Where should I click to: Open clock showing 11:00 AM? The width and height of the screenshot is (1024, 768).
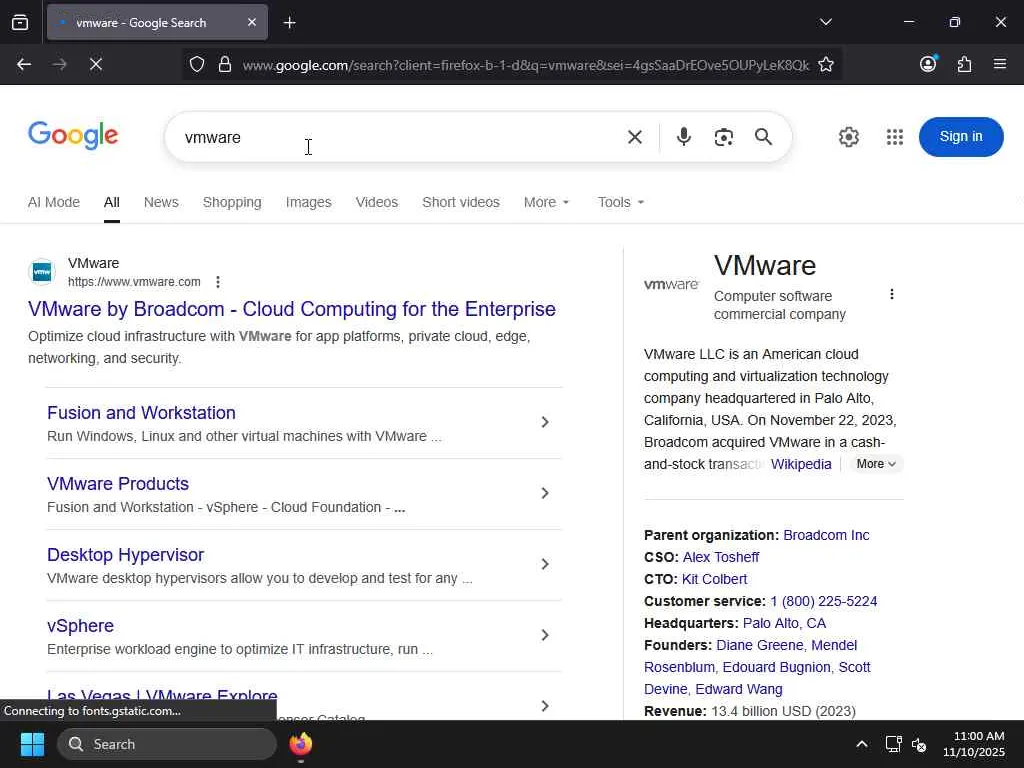pos(974,744)
